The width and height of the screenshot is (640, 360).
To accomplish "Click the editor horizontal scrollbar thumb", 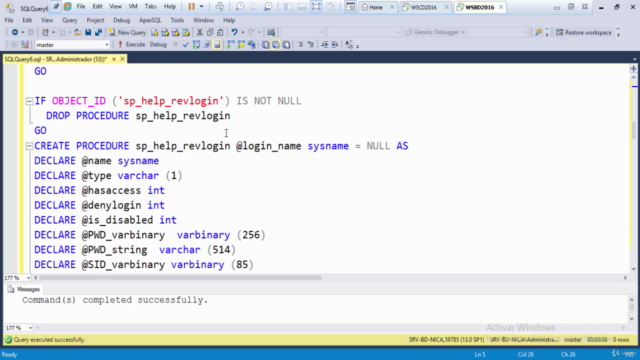I will click(x=180, y=278).
